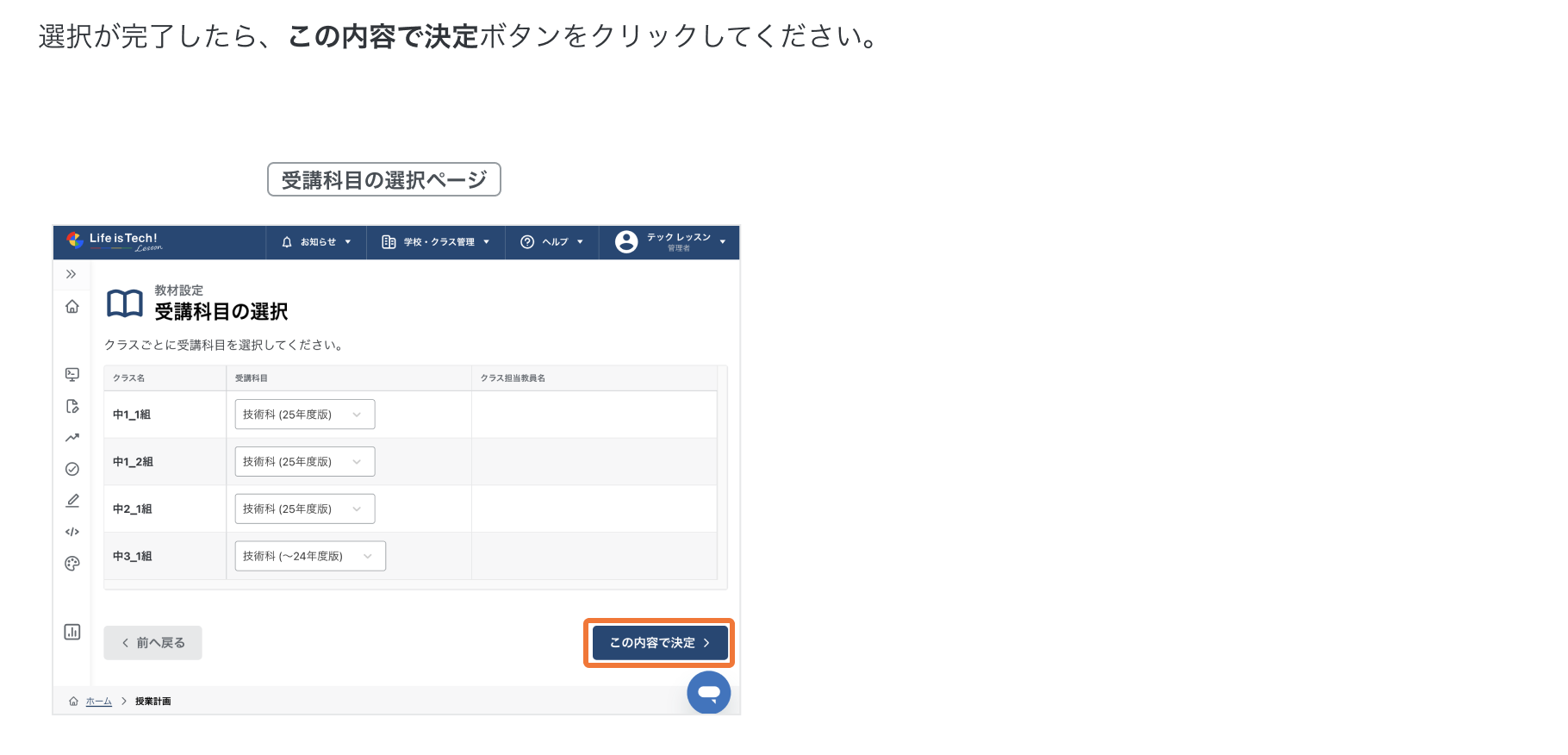Open the monitor/terminal icon in the sidebar
1568x755 pixels.
click(x=72, y=374)
